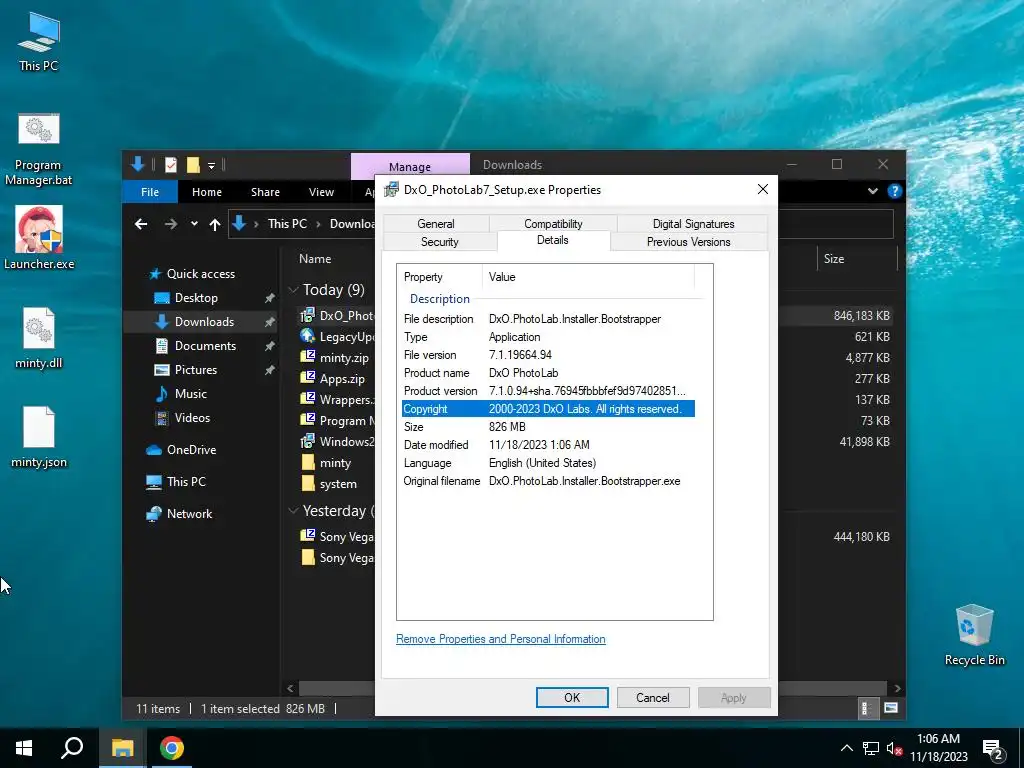Open the Digital Signatures tab
The width and height of the screenshot is (1024, 768).
click(x=694, y=223)
